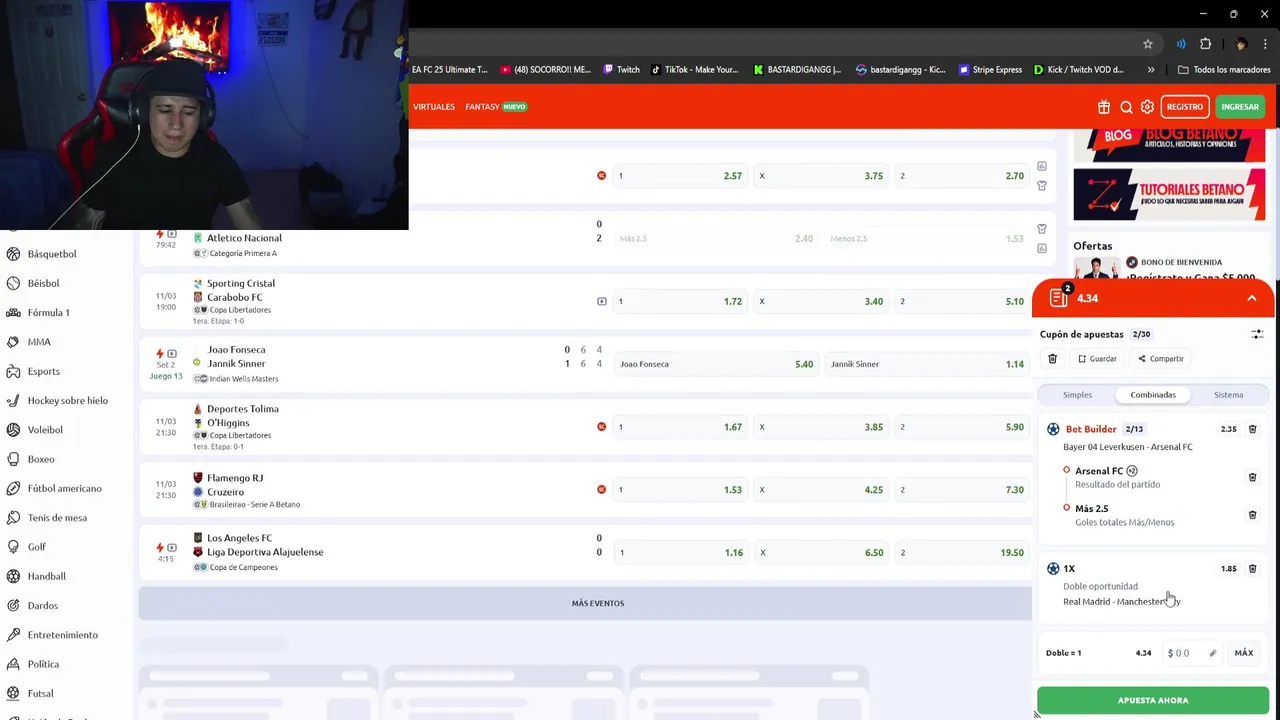
Task: Open Tenis de mesa in sidebar
Action: (x=57, y=518)
